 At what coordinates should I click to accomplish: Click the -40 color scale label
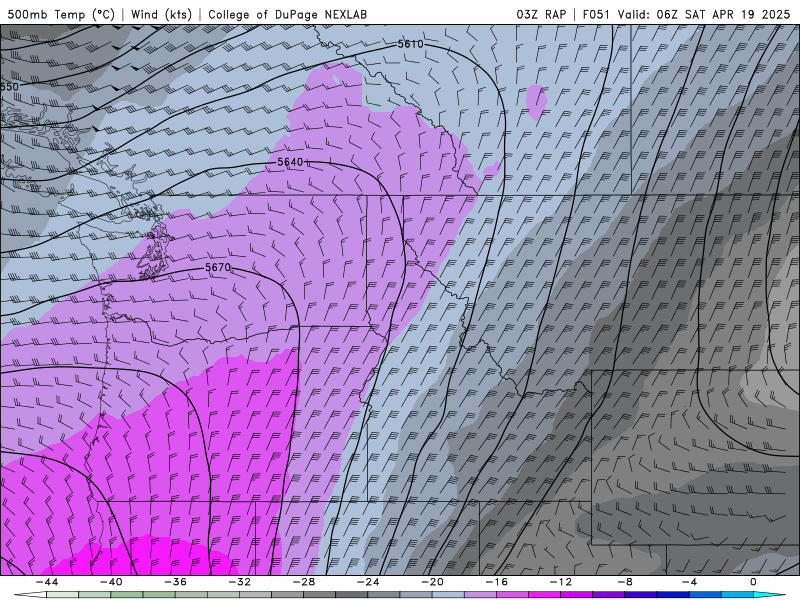pyautogui.click(x=111, y=582)
